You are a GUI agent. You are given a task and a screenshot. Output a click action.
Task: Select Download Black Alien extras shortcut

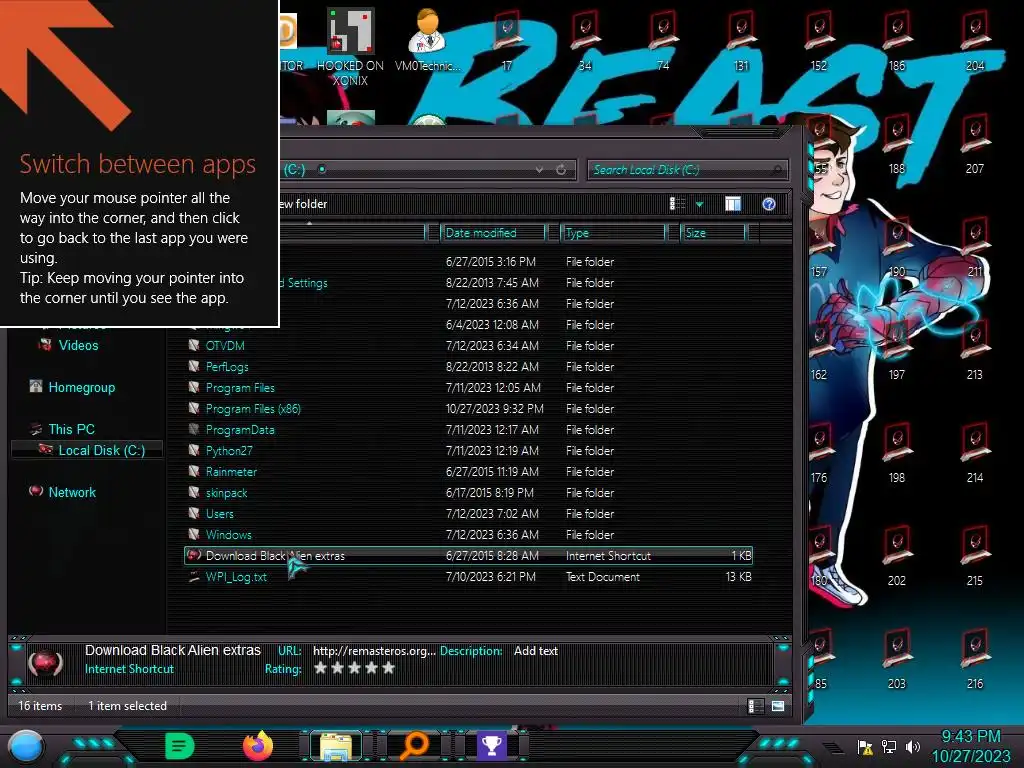tap(468, 556)
